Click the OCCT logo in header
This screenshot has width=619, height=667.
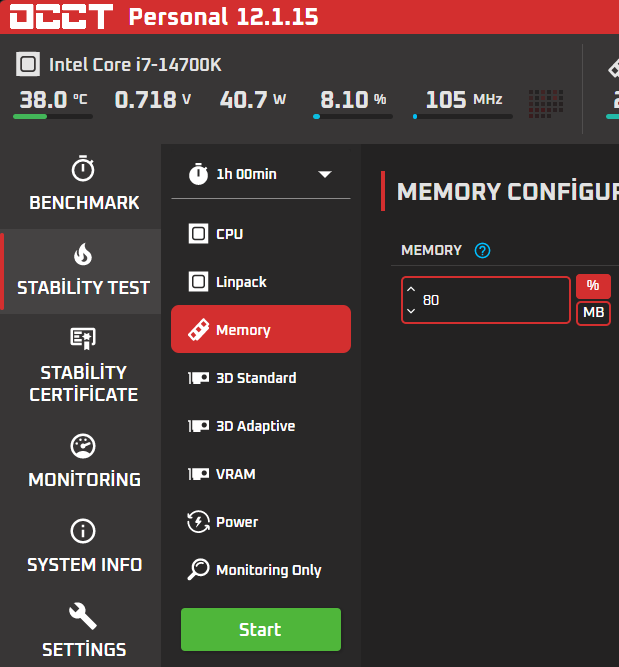click(x=61, y=17)
